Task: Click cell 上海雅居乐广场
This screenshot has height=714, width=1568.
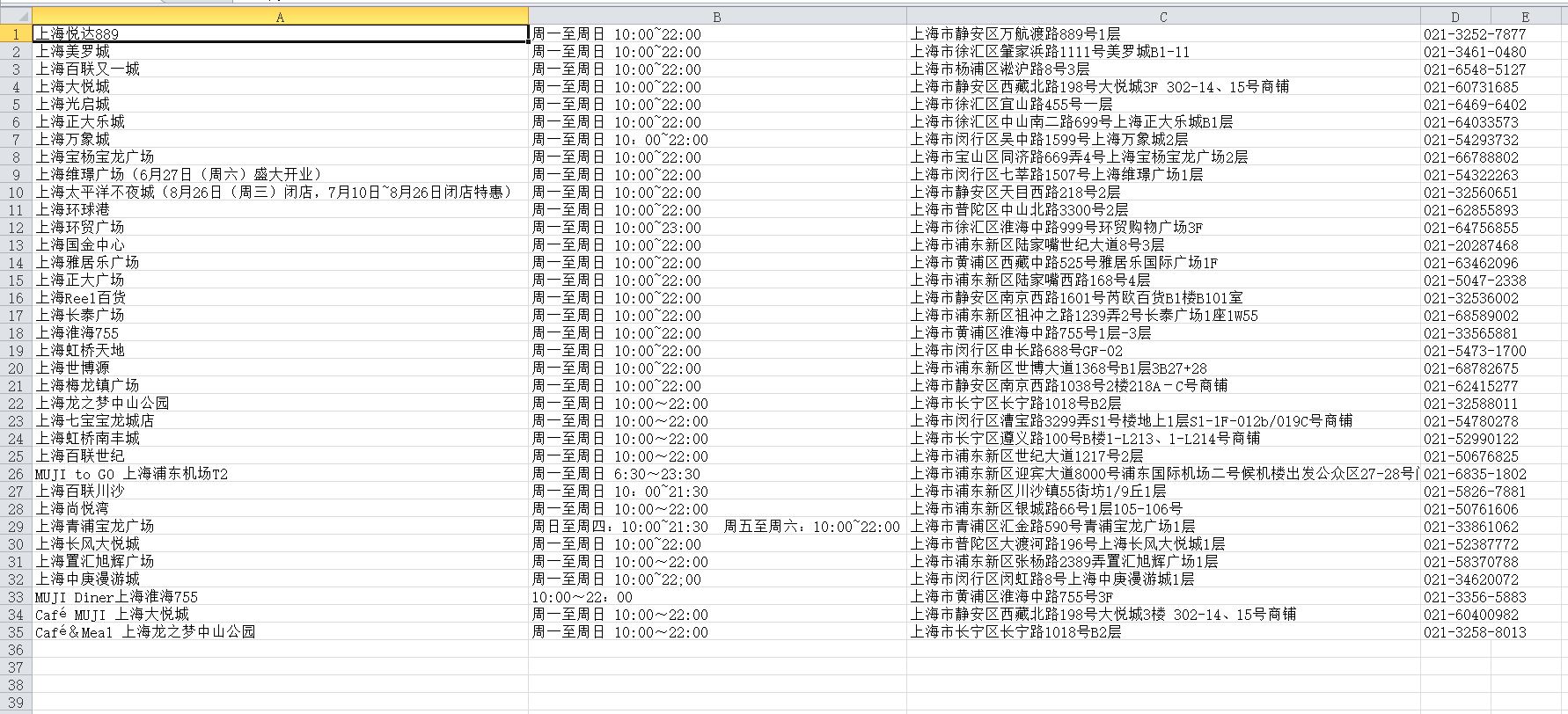Action: (280, 263)
